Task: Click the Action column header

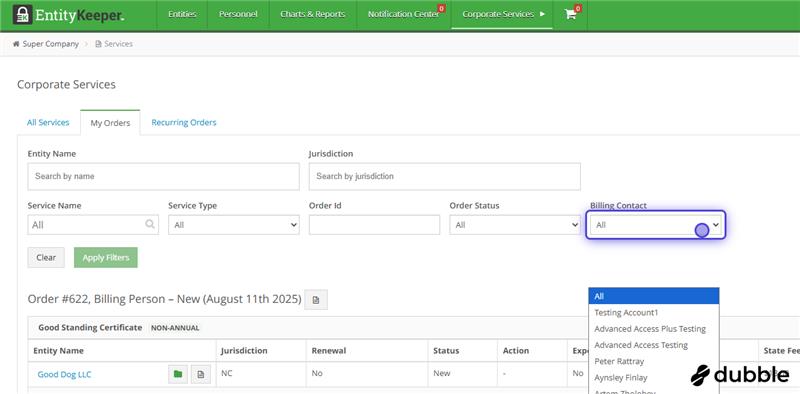Action: 516,351
